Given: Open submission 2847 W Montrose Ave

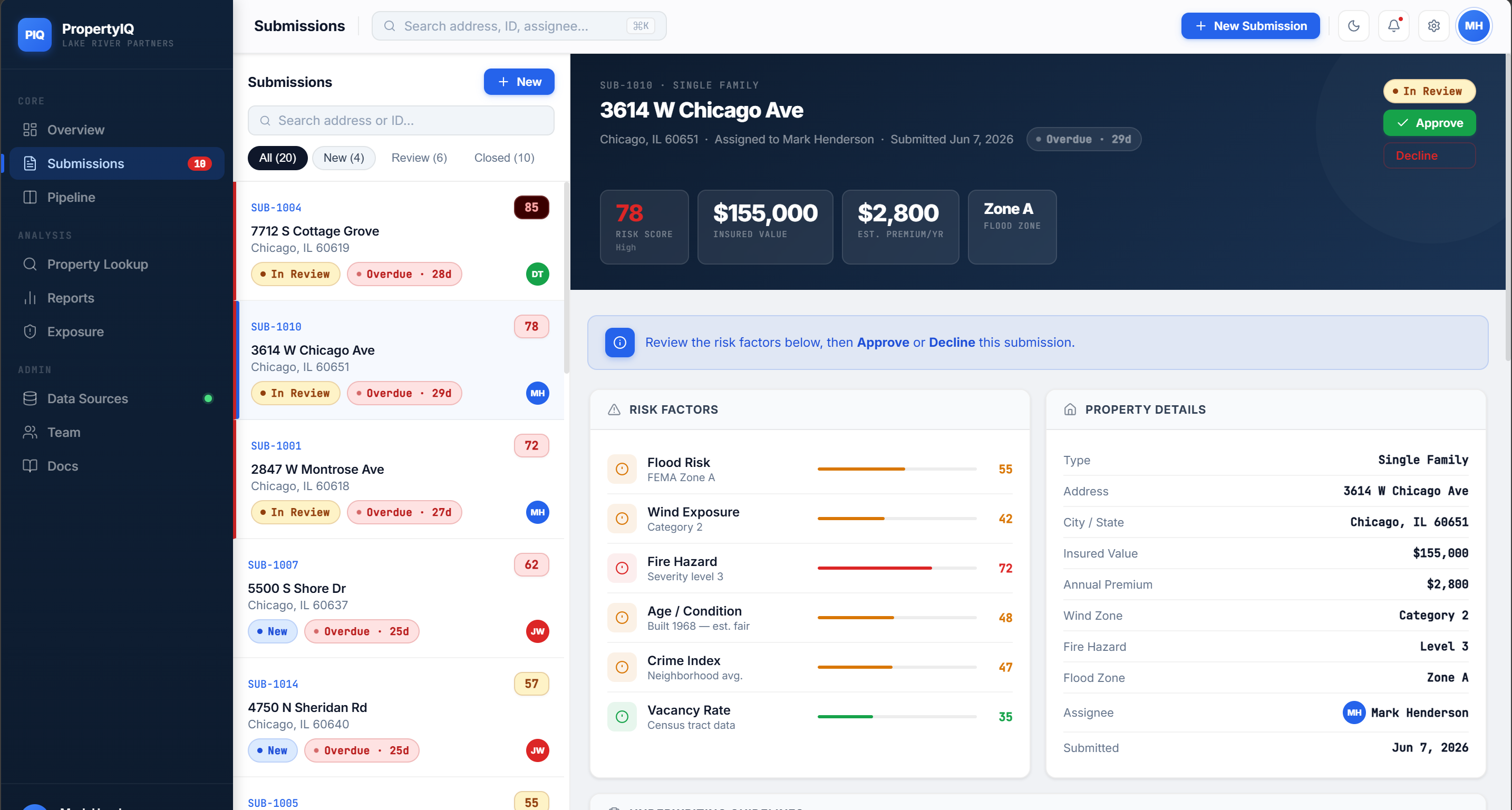Looking at the screenshot, I should (x=399, y=479).
